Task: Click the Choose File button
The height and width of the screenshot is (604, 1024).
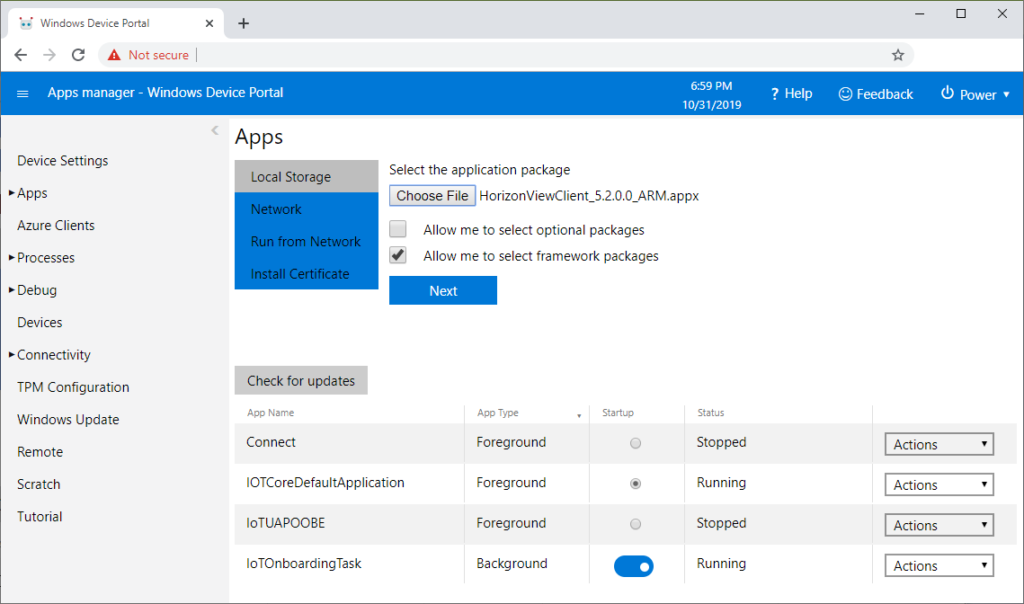Action: (432, 195)
